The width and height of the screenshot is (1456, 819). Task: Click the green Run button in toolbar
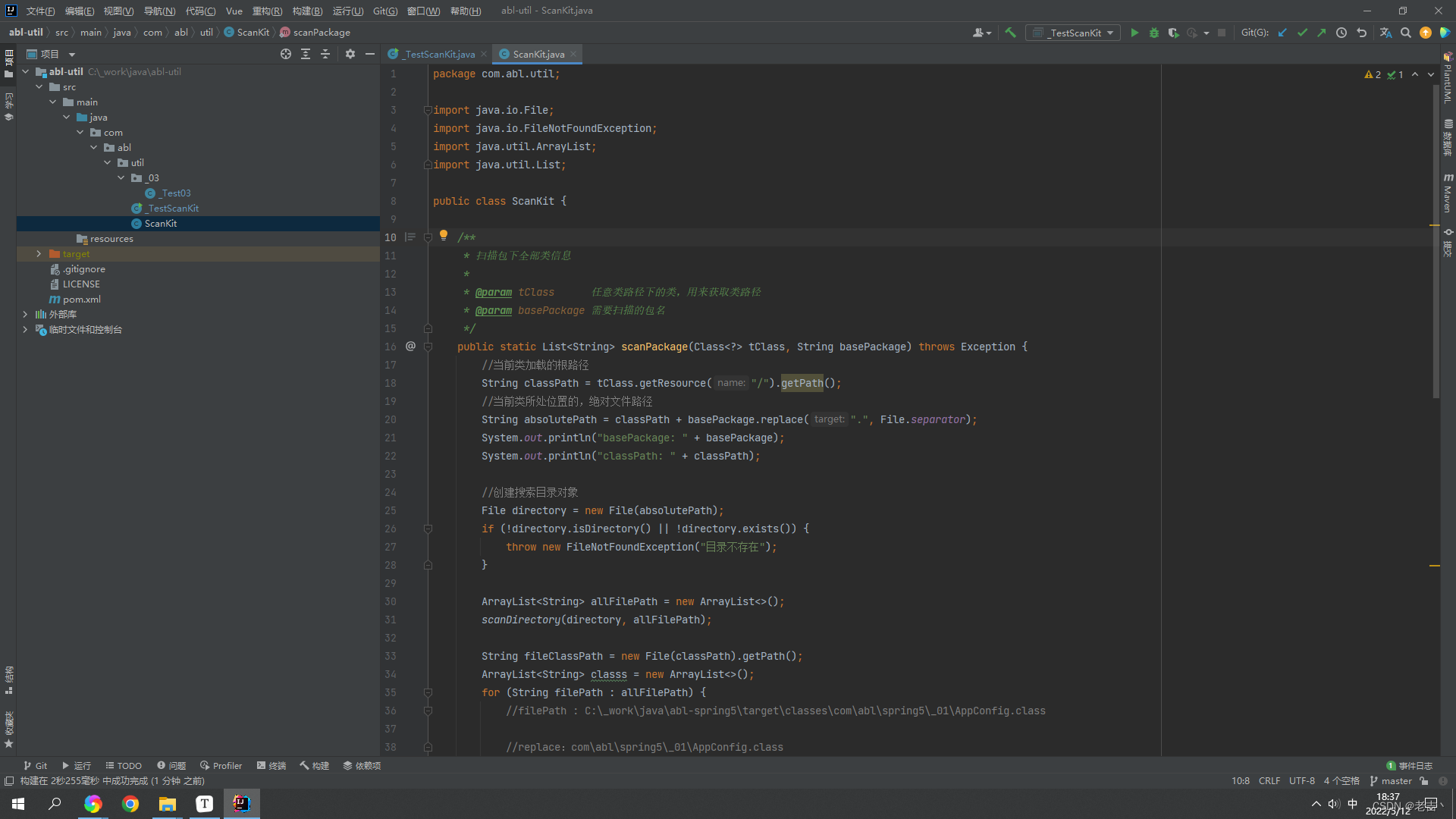[1134, 33]
